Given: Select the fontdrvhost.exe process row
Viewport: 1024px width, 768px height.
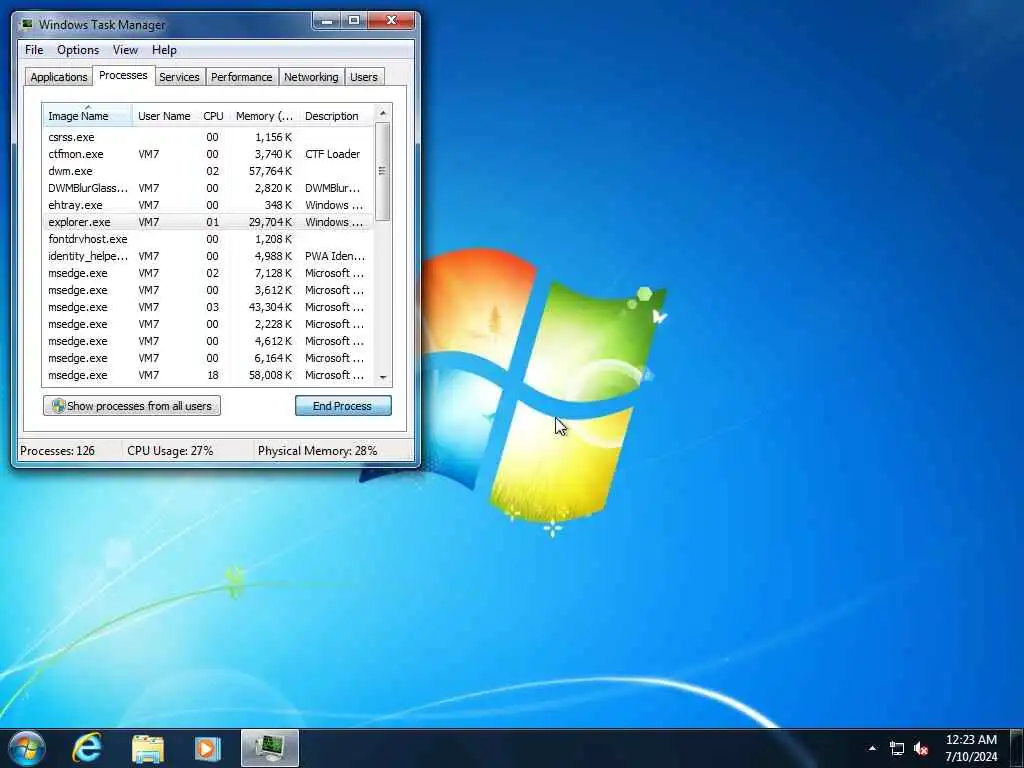Looking at the screenshot, I should point(208,239).
